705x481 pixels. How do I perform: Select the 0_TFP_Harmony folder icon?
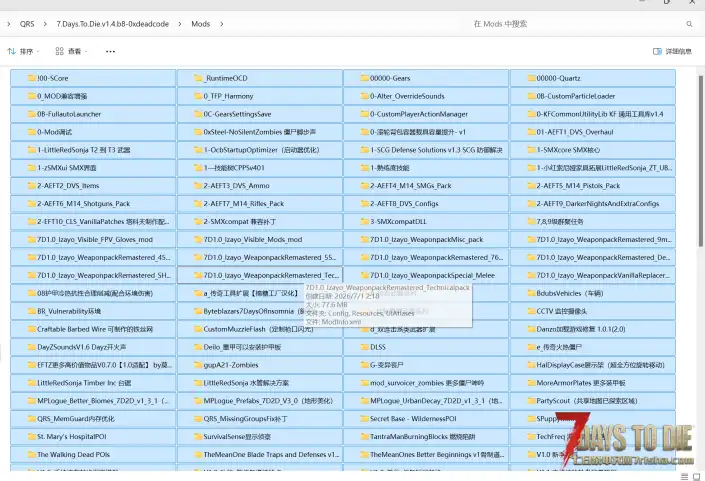coord(198,96)
